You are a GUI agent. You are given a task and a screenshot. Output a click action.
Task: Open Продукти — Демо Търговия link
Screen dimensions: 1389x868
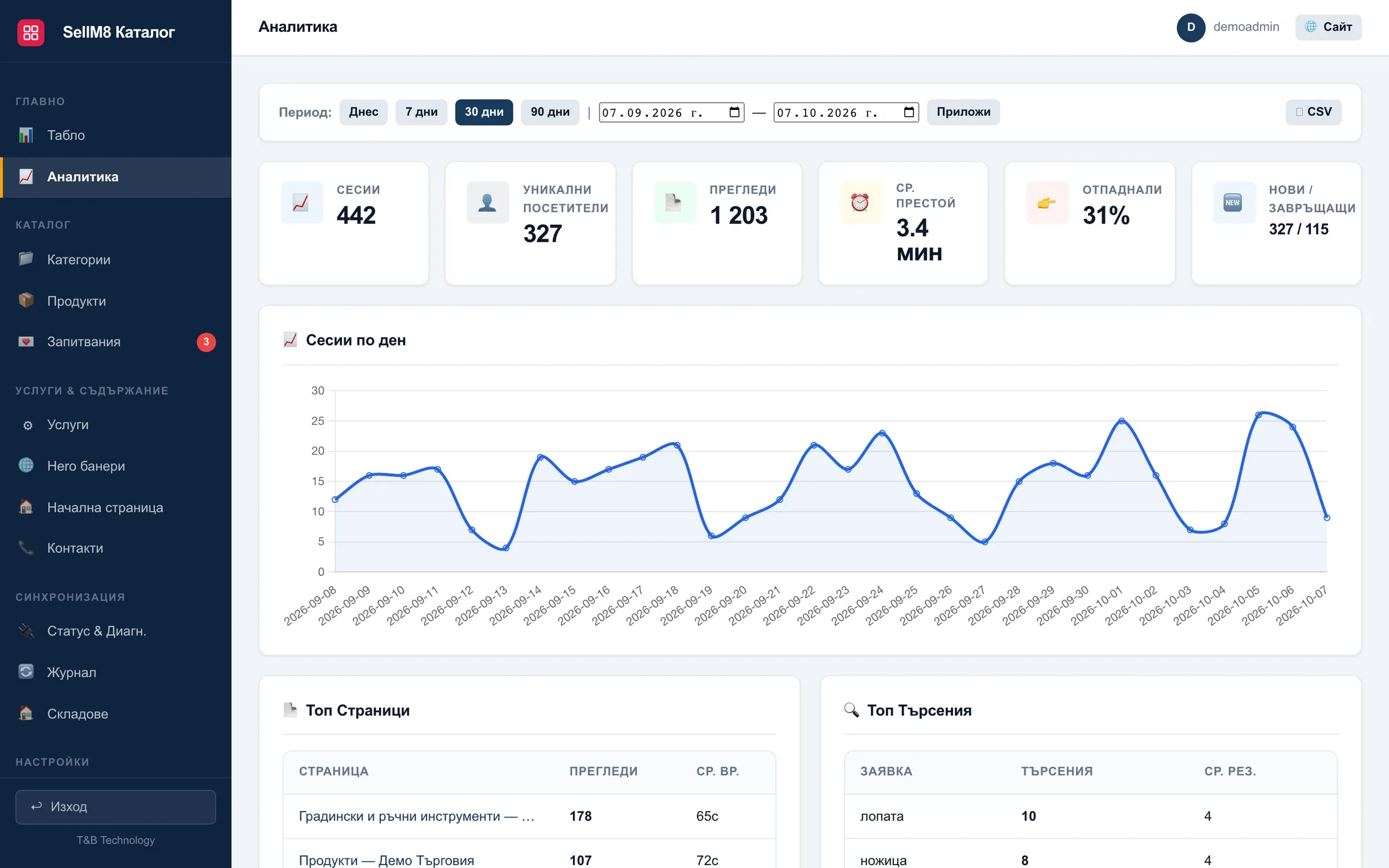pyautogui.click(x=386, y=860)
